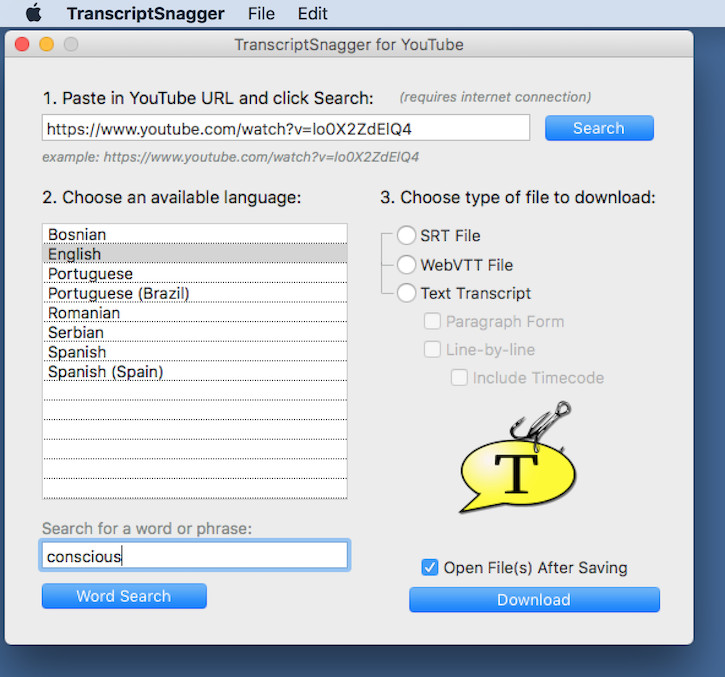The image size is (725, 677).
Task: Click the Download button
Action: 534,600
